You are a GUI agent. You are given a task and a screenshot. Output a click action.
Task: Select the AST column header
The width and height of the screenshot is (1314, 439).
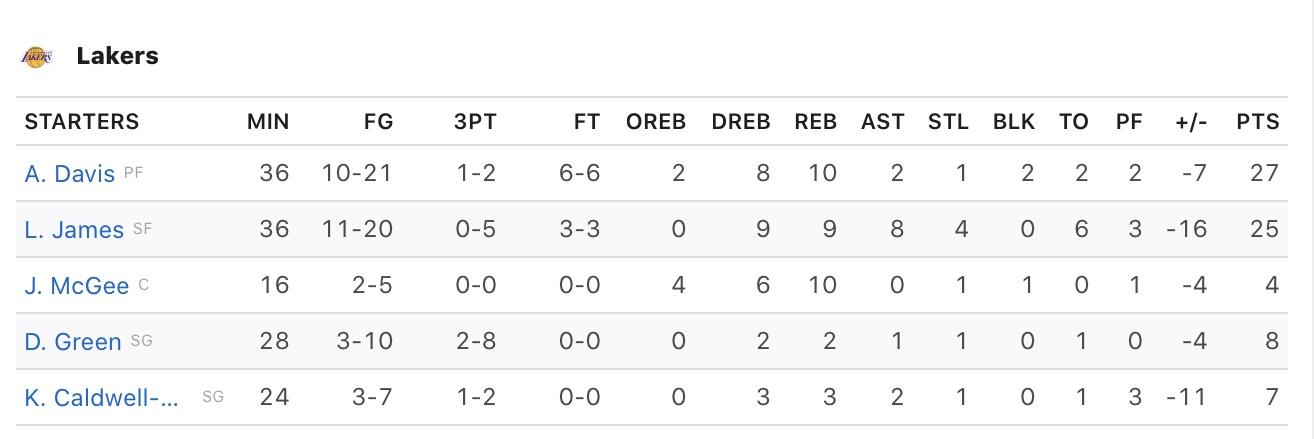883,122
